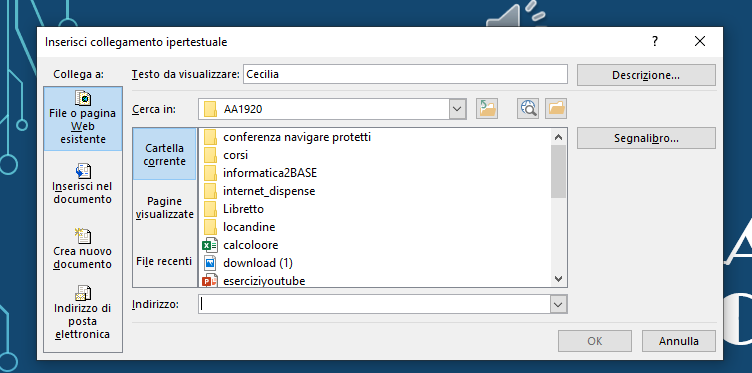The width and height of the screenshot is (752, 373).
Task: Close the hyperlink dialog
Action: point(700,41)
